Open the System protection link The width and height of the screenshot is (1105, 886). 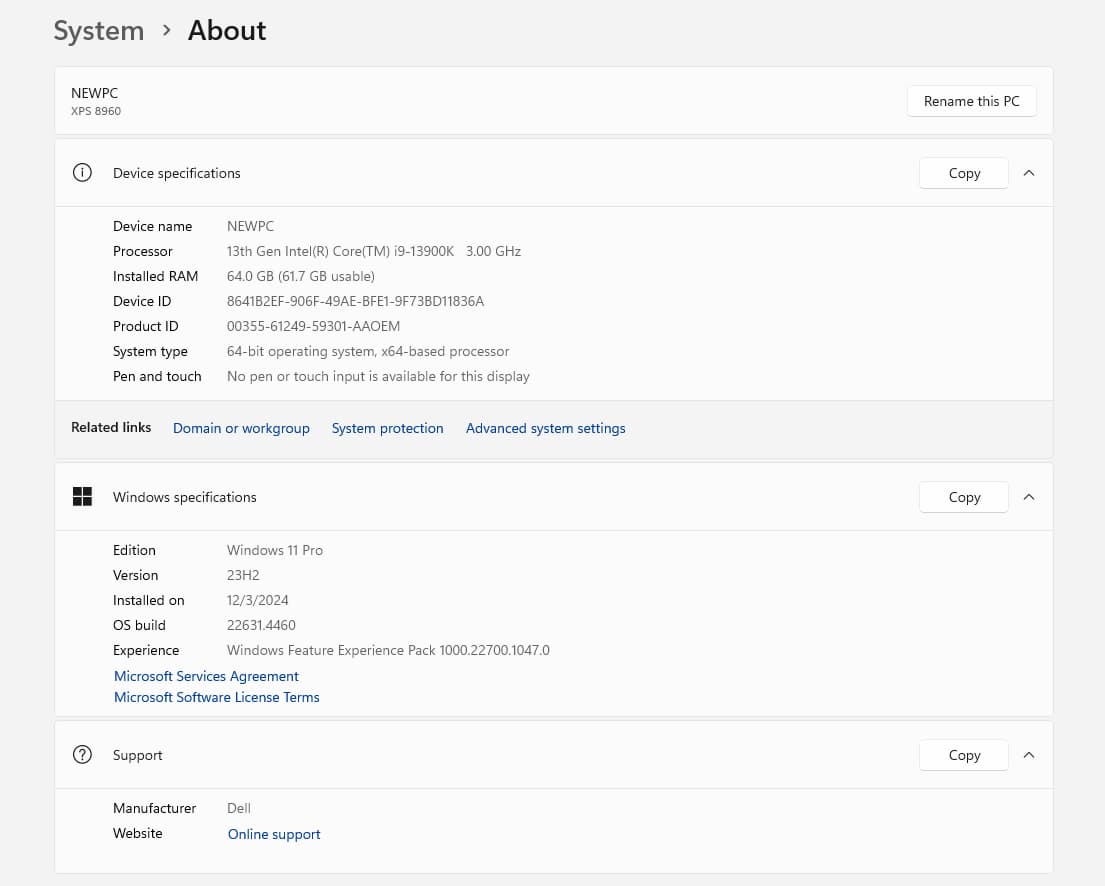point(387,428)
